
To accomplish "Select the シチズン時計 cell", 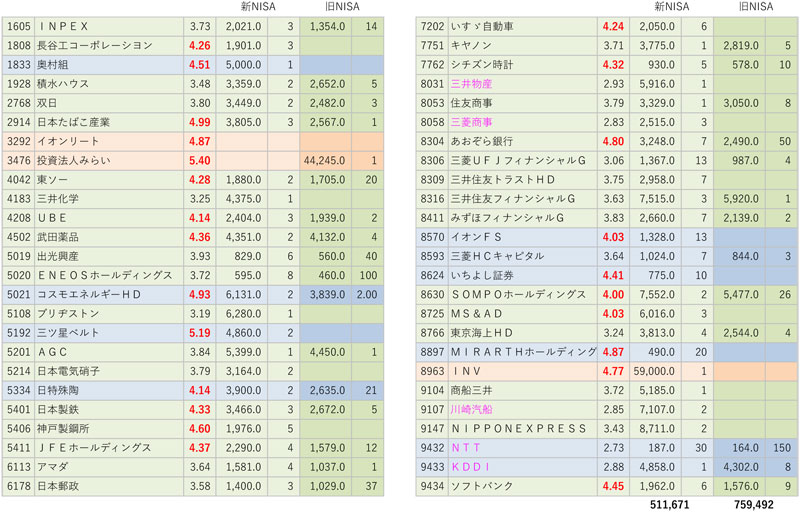I will tap(522, 65).
